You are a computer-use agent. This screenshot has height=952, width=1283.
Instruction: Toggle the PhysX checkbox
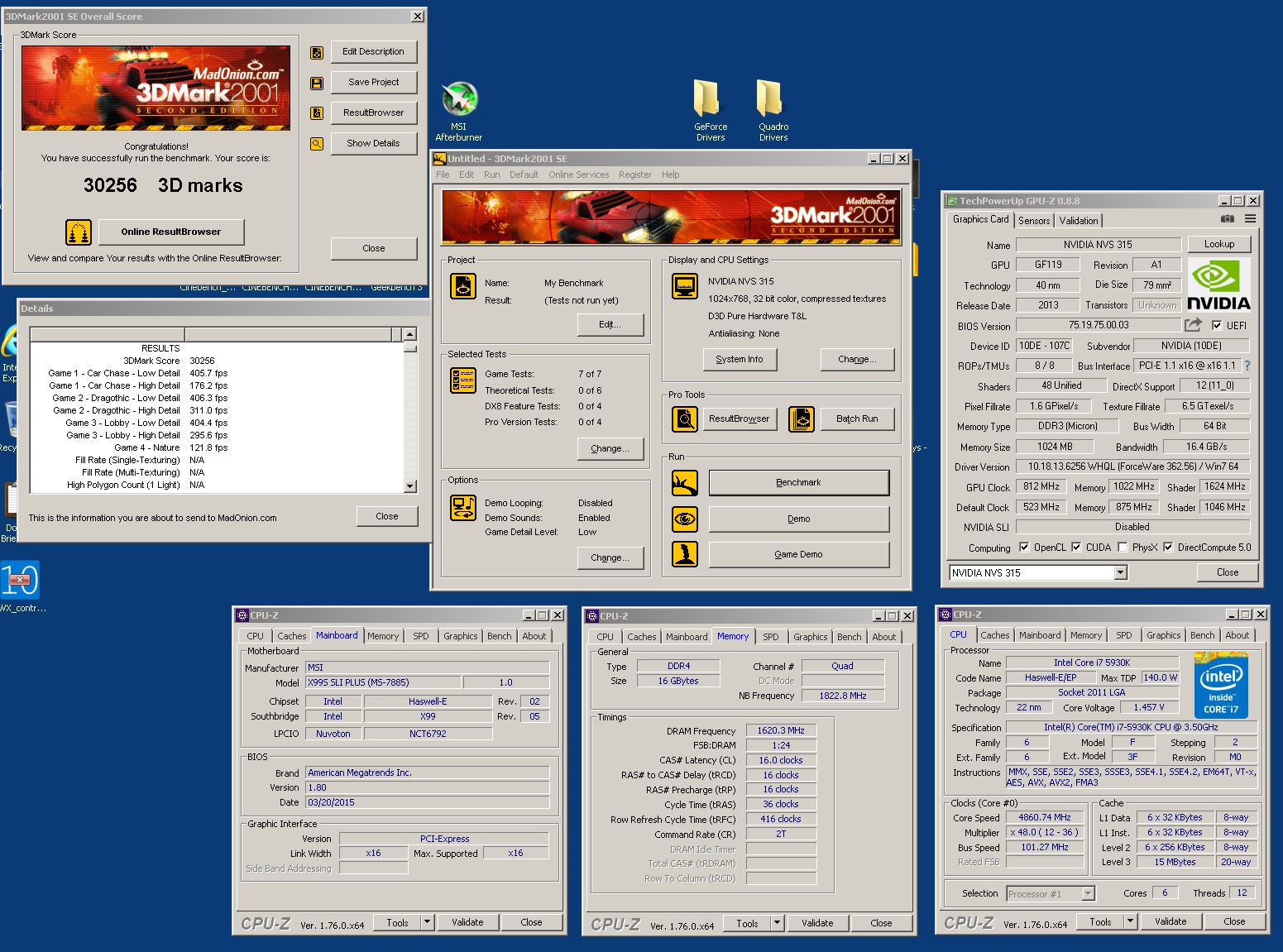1123,547
